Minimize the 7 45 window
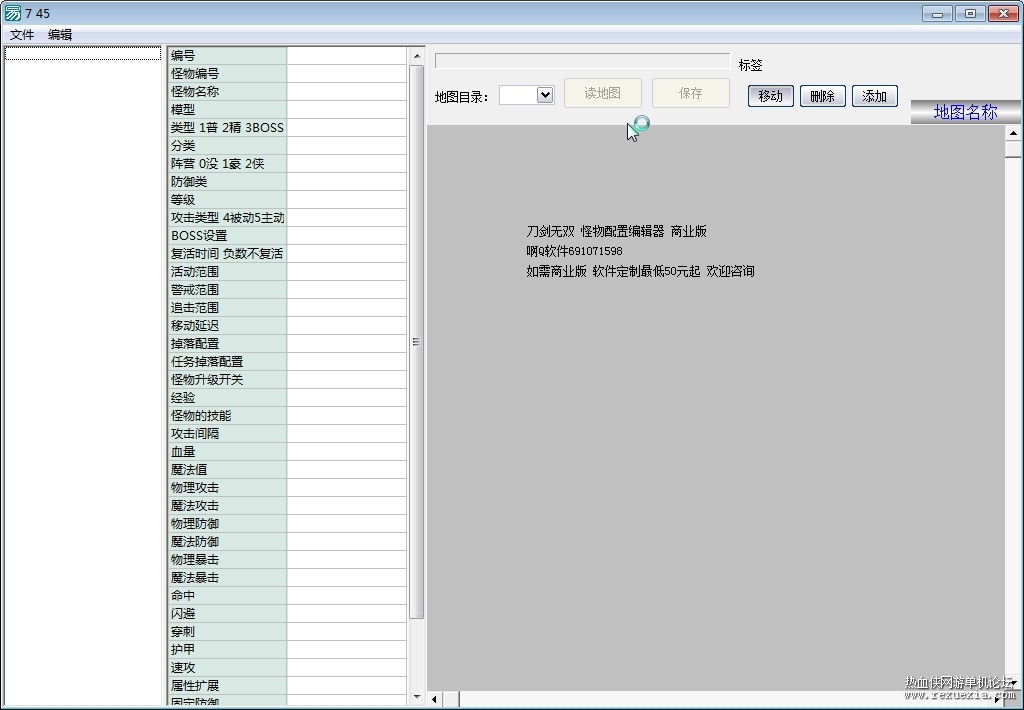1024x710 pixels. (x=937, y=14)
